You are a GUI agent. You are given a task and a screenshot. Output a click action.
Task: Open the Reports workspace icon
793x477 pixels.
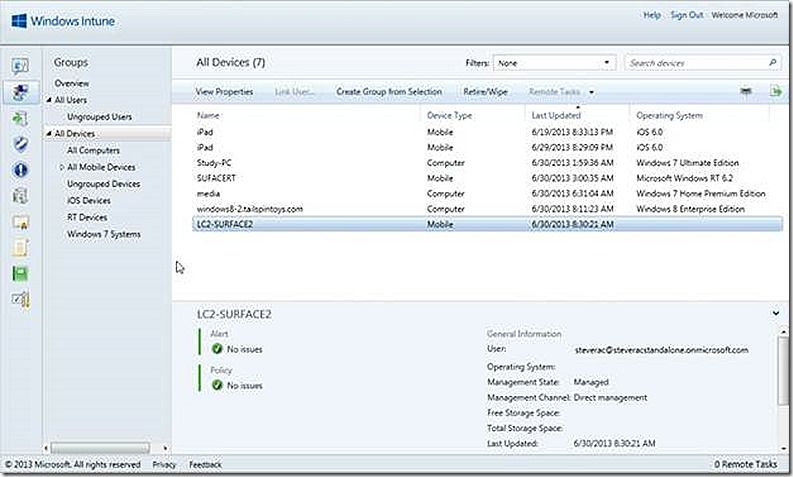pyautogui.click(x=20, y=274)
